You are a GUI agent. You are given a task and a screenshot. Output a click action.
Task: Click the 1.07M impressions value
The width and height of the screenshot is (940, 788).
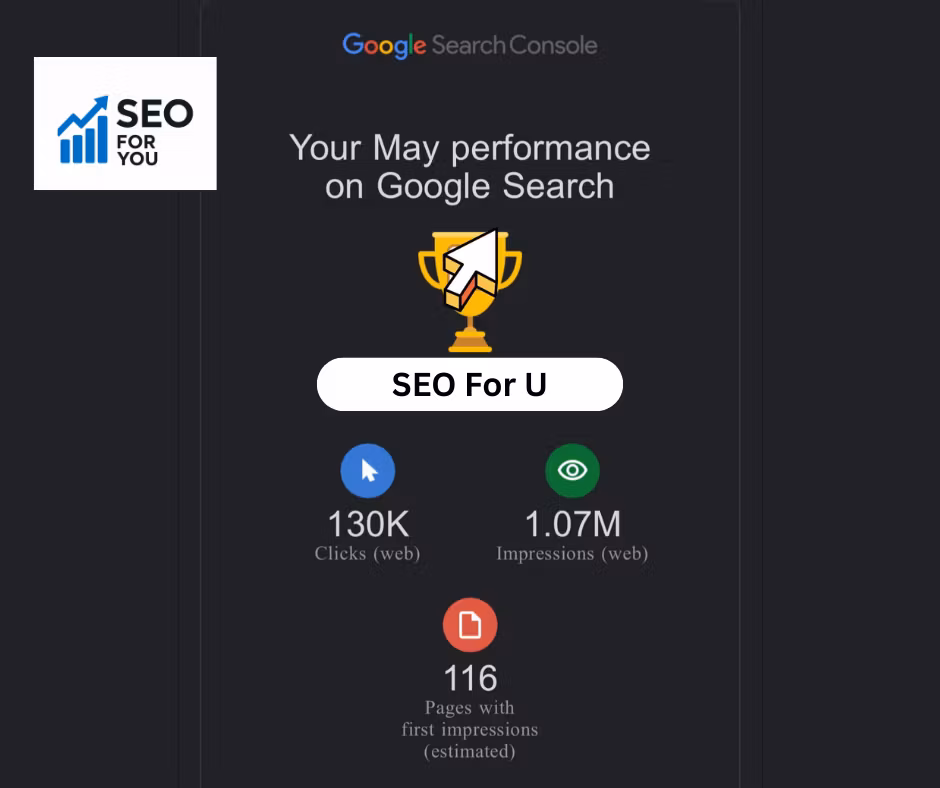[572, 523]
